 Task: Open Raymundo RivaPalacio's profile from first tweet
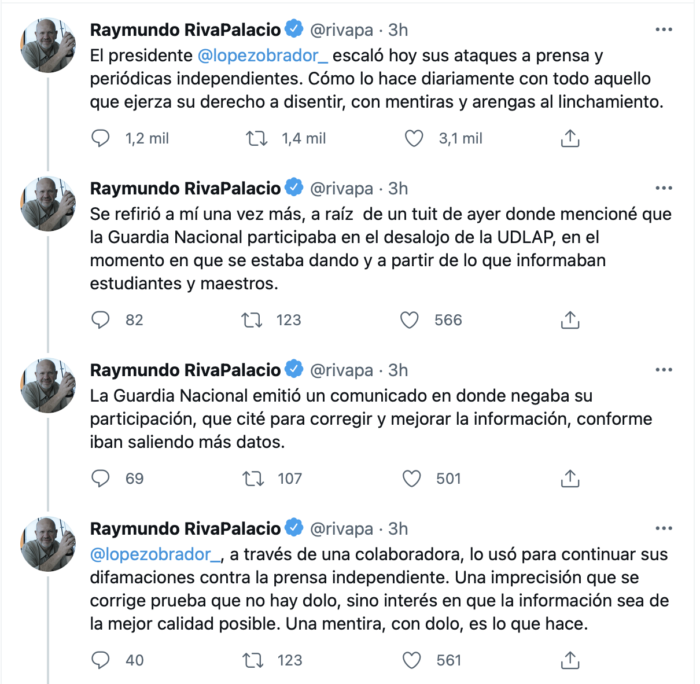tap(186, 27)
